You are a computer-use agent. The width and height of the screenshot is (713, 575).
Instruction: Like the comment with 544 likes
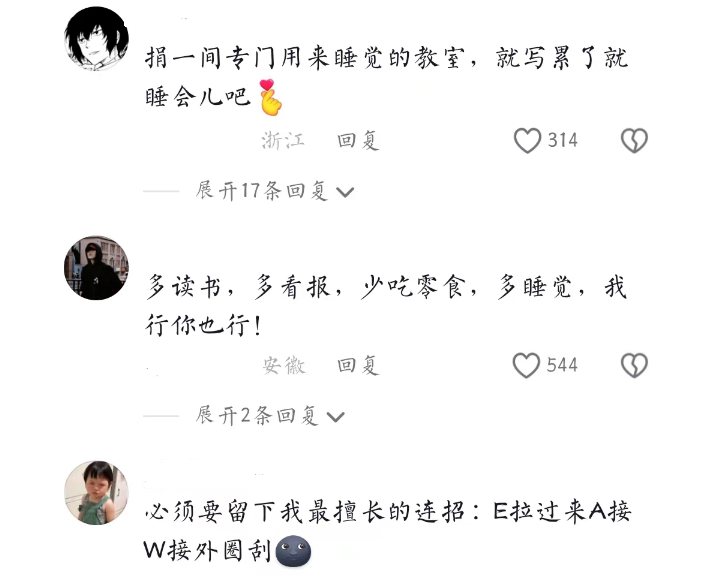click(527, 365)
